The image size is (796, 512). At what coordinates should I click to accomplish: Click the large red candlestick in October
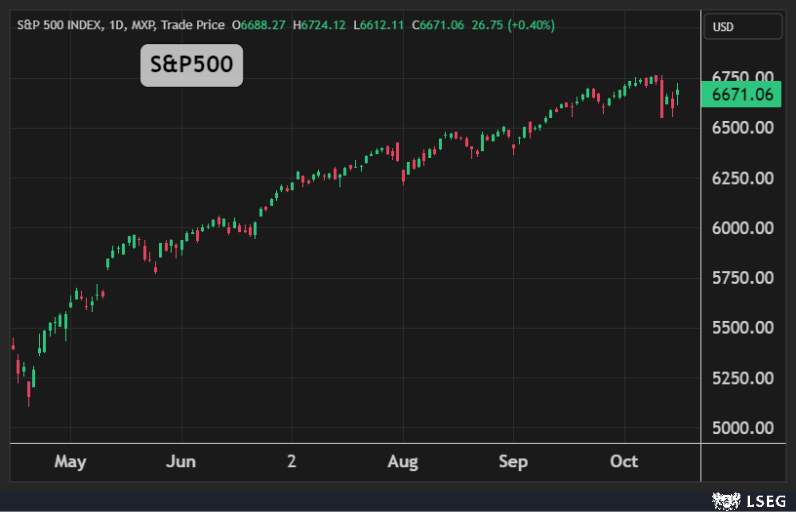point(662,98)
